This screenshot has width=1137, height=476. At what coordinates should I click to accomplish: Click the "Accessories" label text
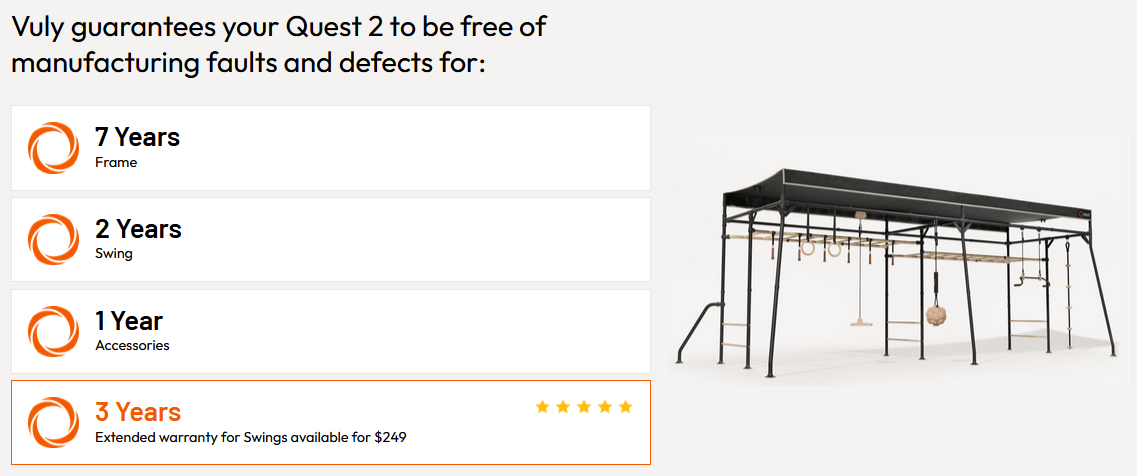click(132, 346)
